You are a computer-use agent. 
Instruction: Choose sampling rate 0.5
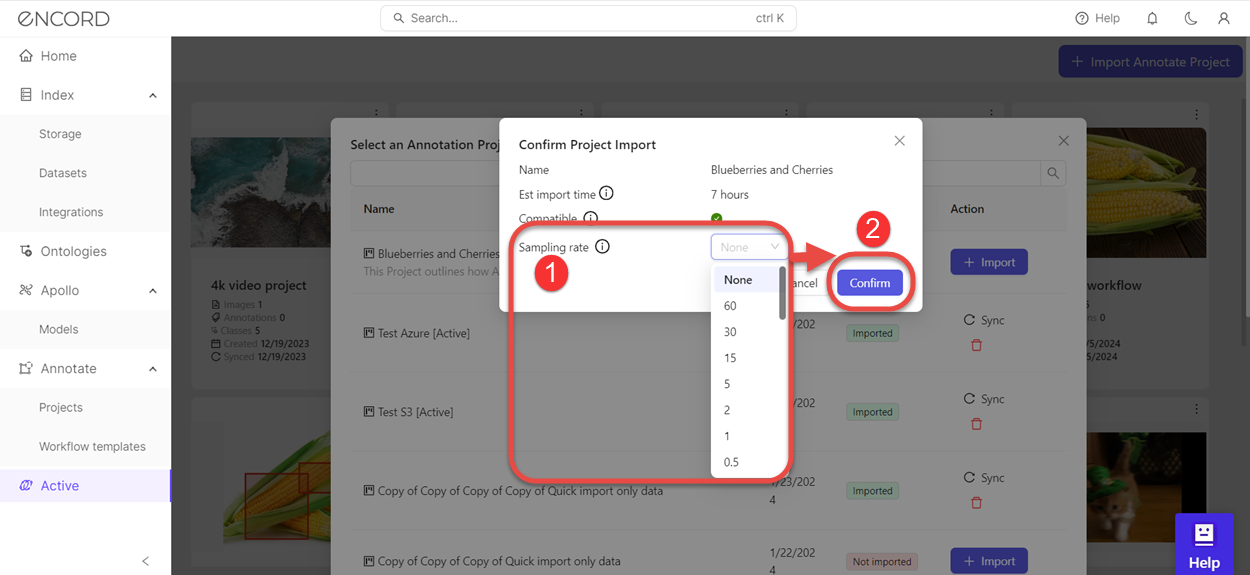(x=745, y=462)
